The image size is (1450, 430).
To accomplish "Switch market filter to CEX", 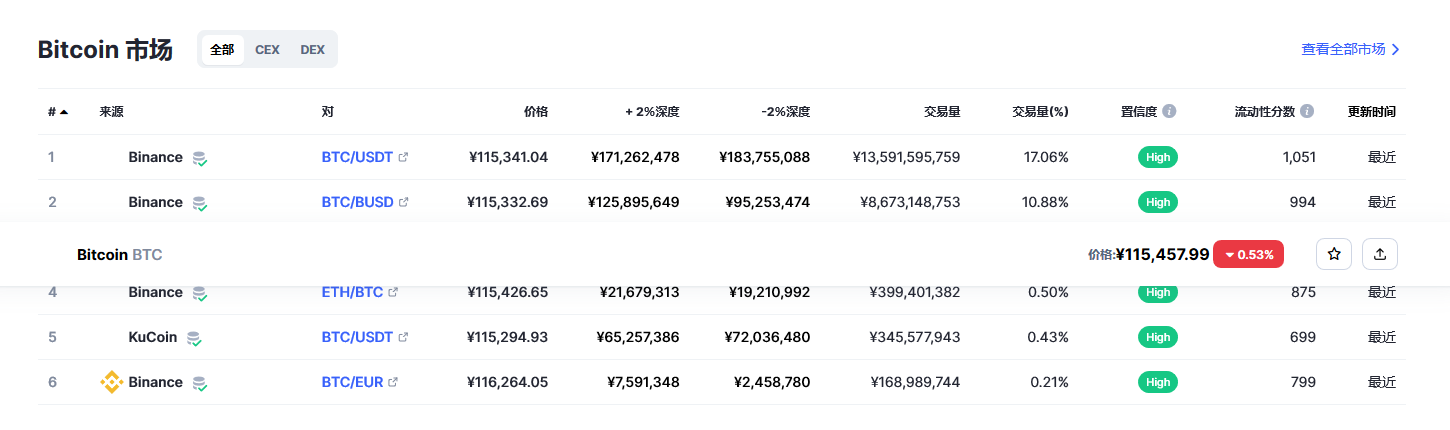I will coord(267,49).
